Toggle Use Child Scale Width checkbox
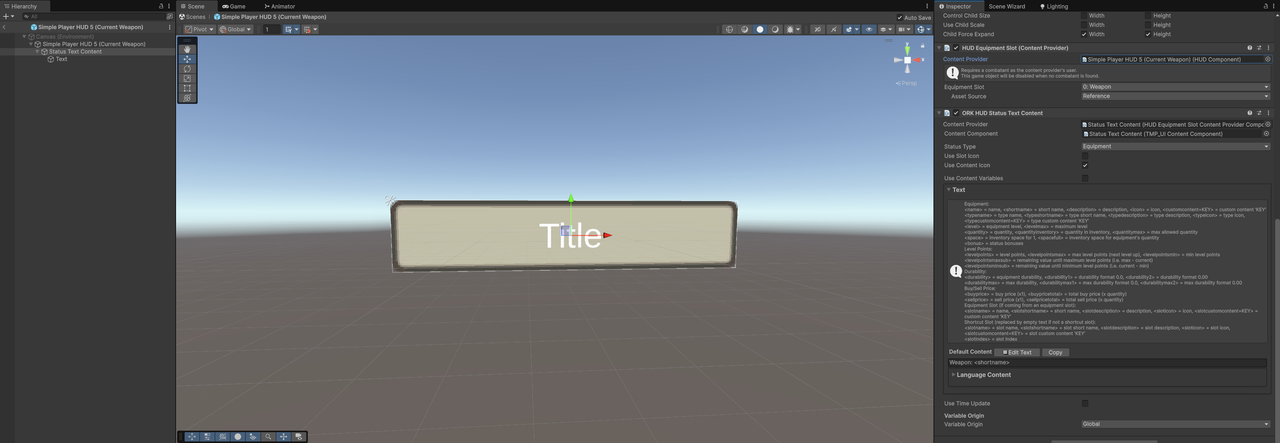This screenshot has width=1280, height=443. [x=1085, y=25]
